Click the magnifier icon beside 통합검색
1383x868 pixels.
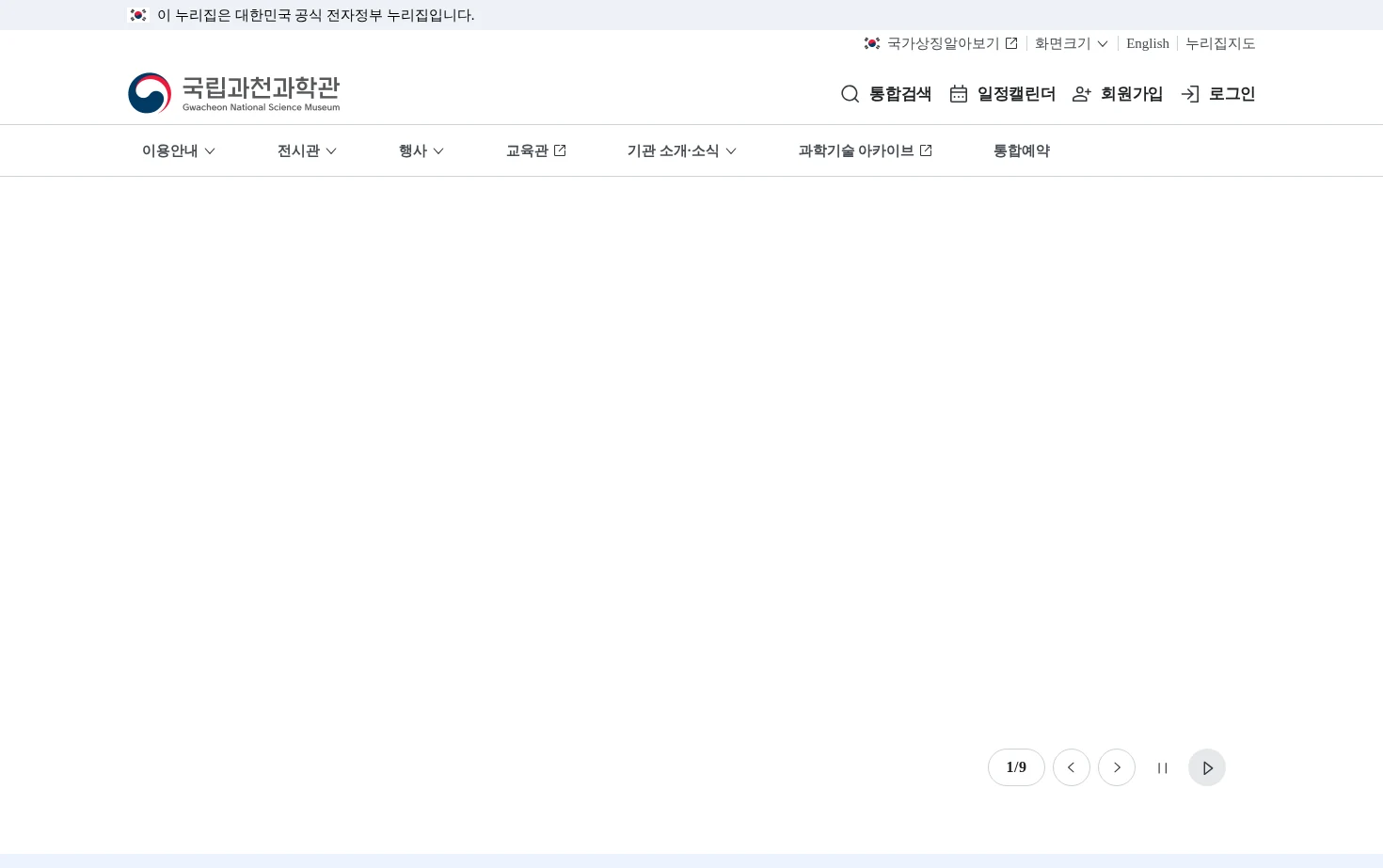tap(850, 94)
